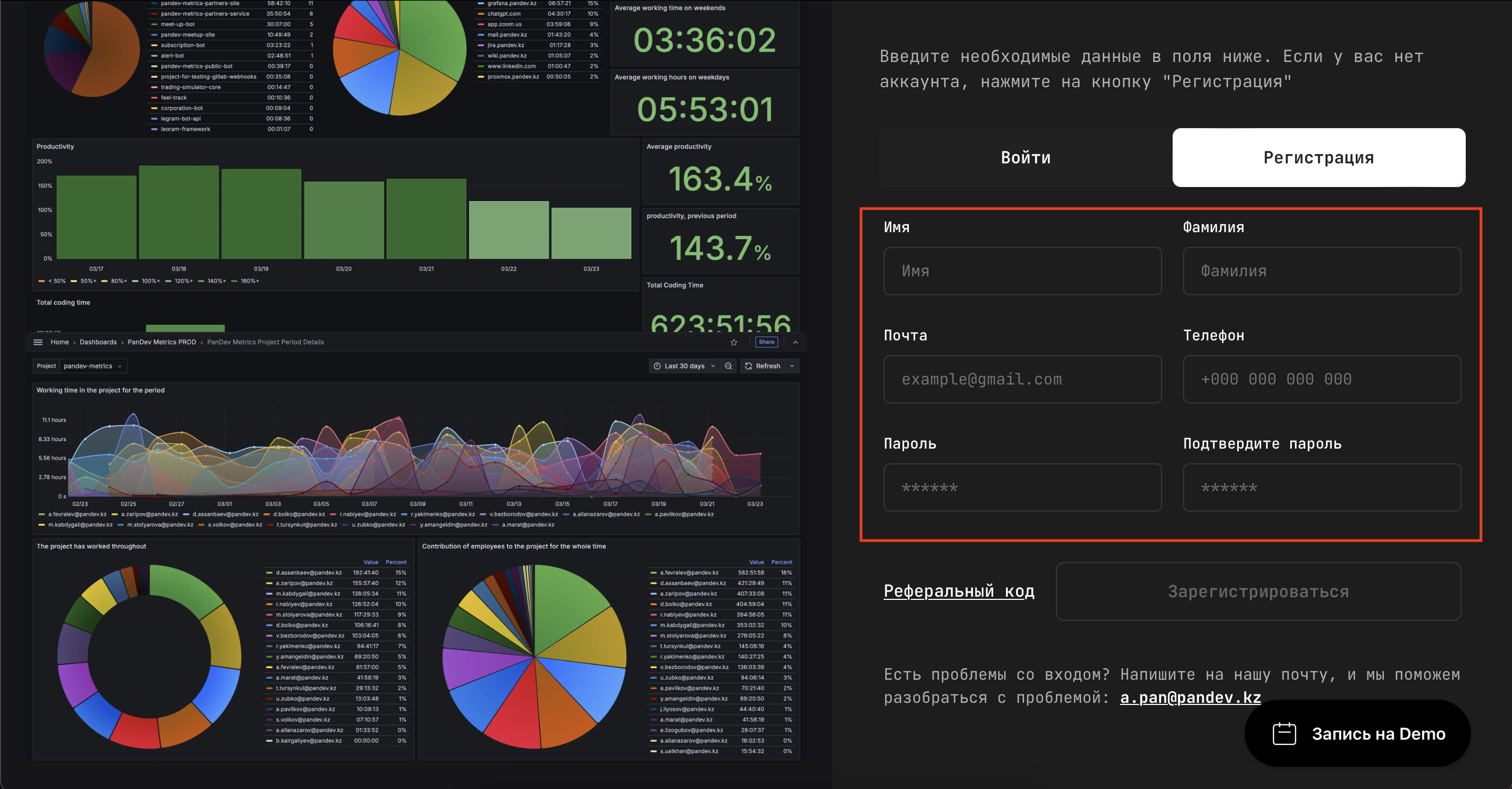Toggle the 160%+ productivity legend item
Image resolution: width=1512 pixels, height=789 pixels.
(250, 281)
